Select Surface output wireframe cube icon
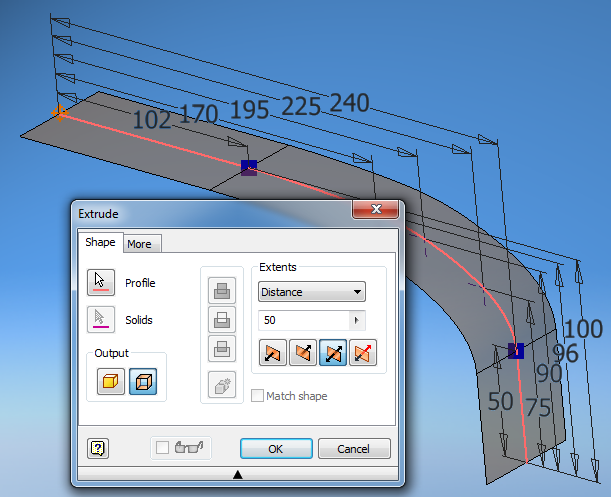This screenshot has height=497, width=611. click(143, 381)
